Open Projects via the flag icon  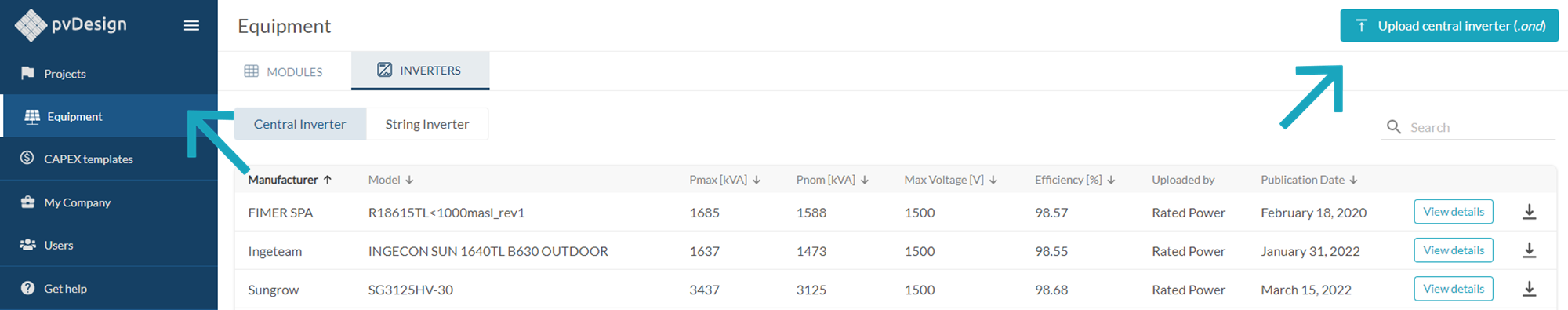tap(27, 73)
